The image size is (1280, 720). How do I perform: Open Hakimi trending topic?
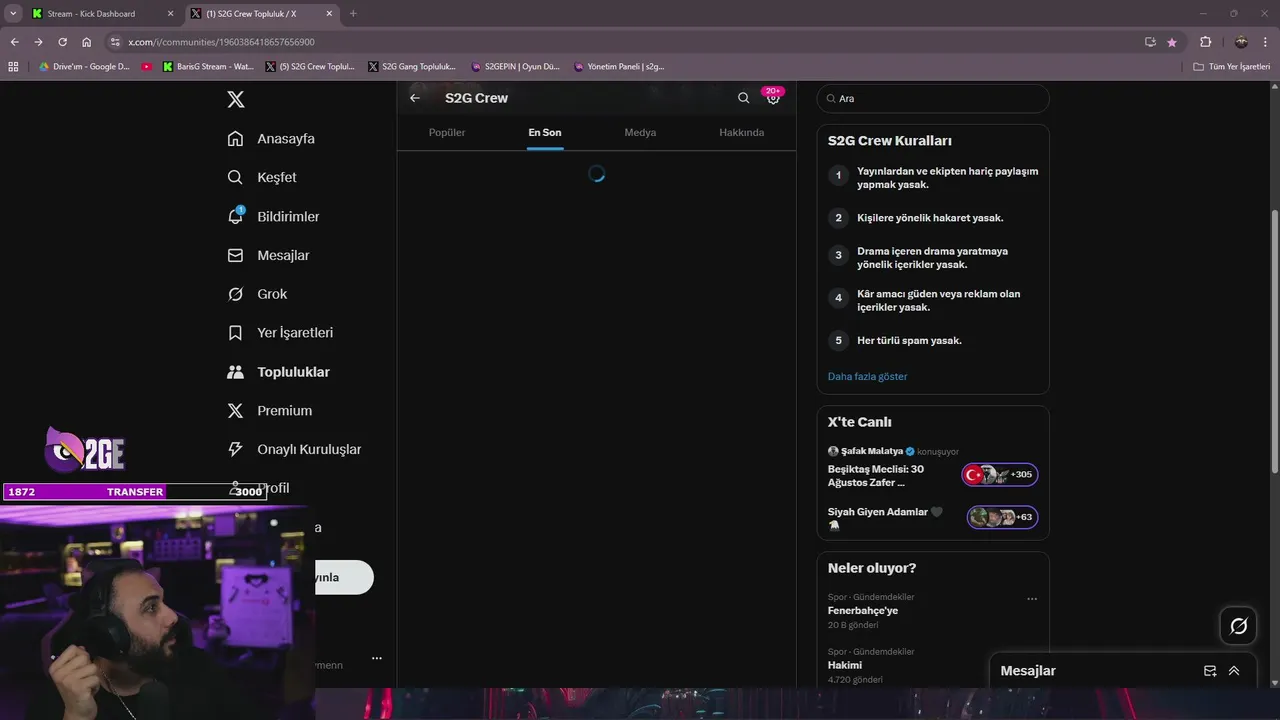coord(933,665)
